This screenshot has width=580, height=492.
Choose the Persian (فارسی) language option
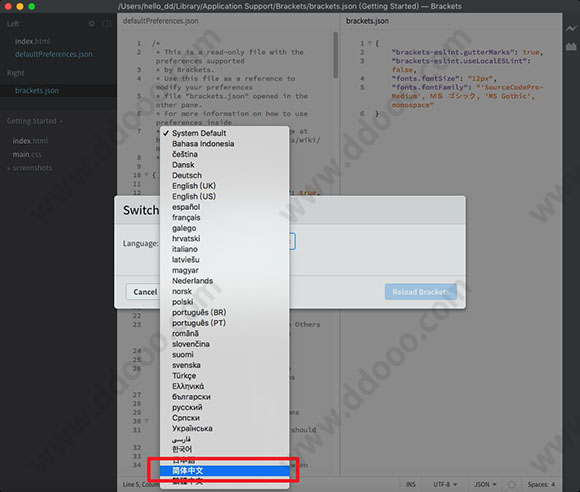225,439
